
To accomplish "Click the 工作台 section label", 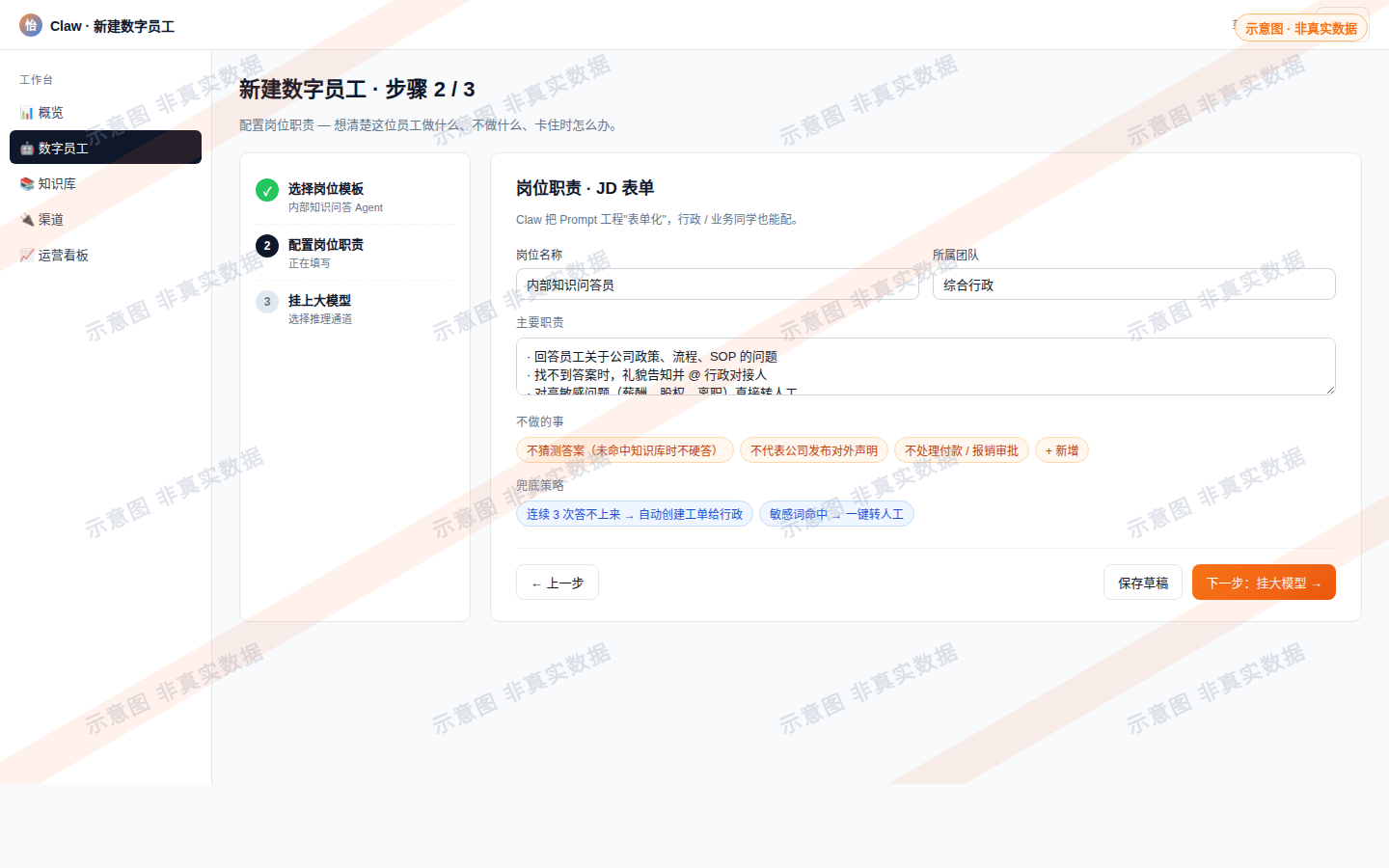I will pos(37,80).
